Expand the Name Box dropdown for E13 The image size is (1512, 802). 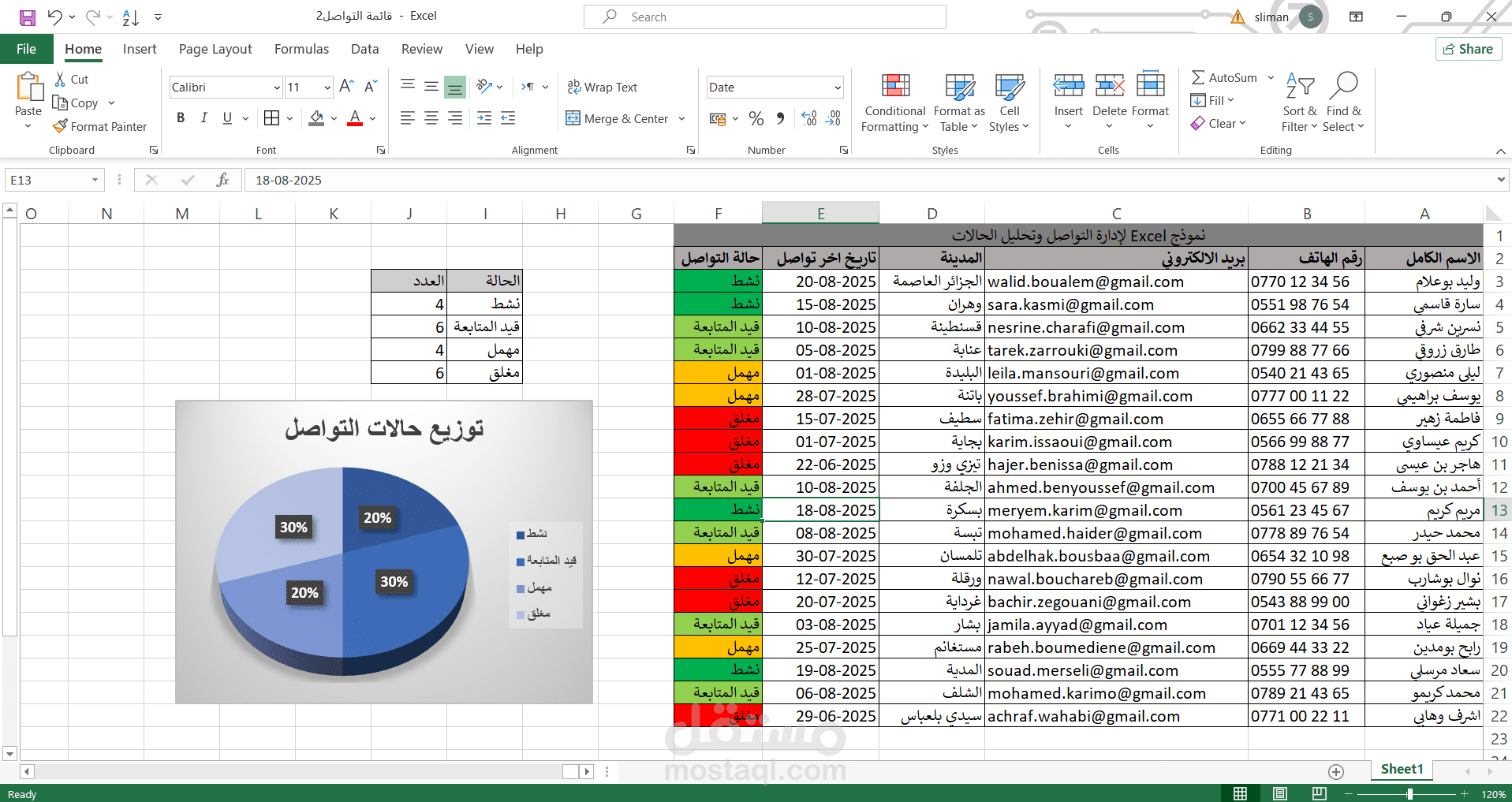click(95, 181)
